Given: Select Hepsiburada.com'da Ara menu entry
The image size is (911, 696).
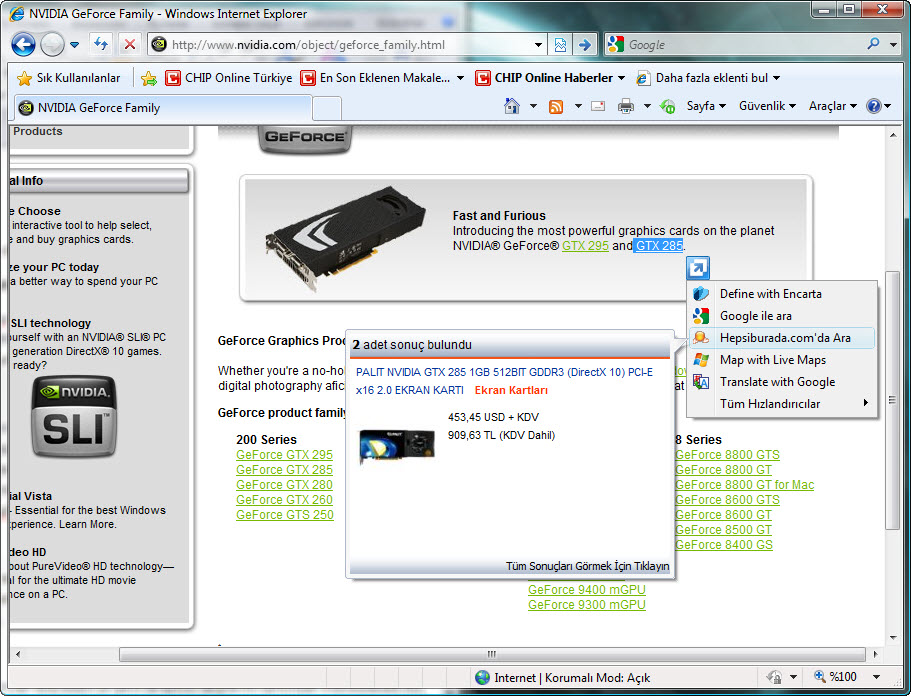Looking at the screenshot, I should [784, 338].
